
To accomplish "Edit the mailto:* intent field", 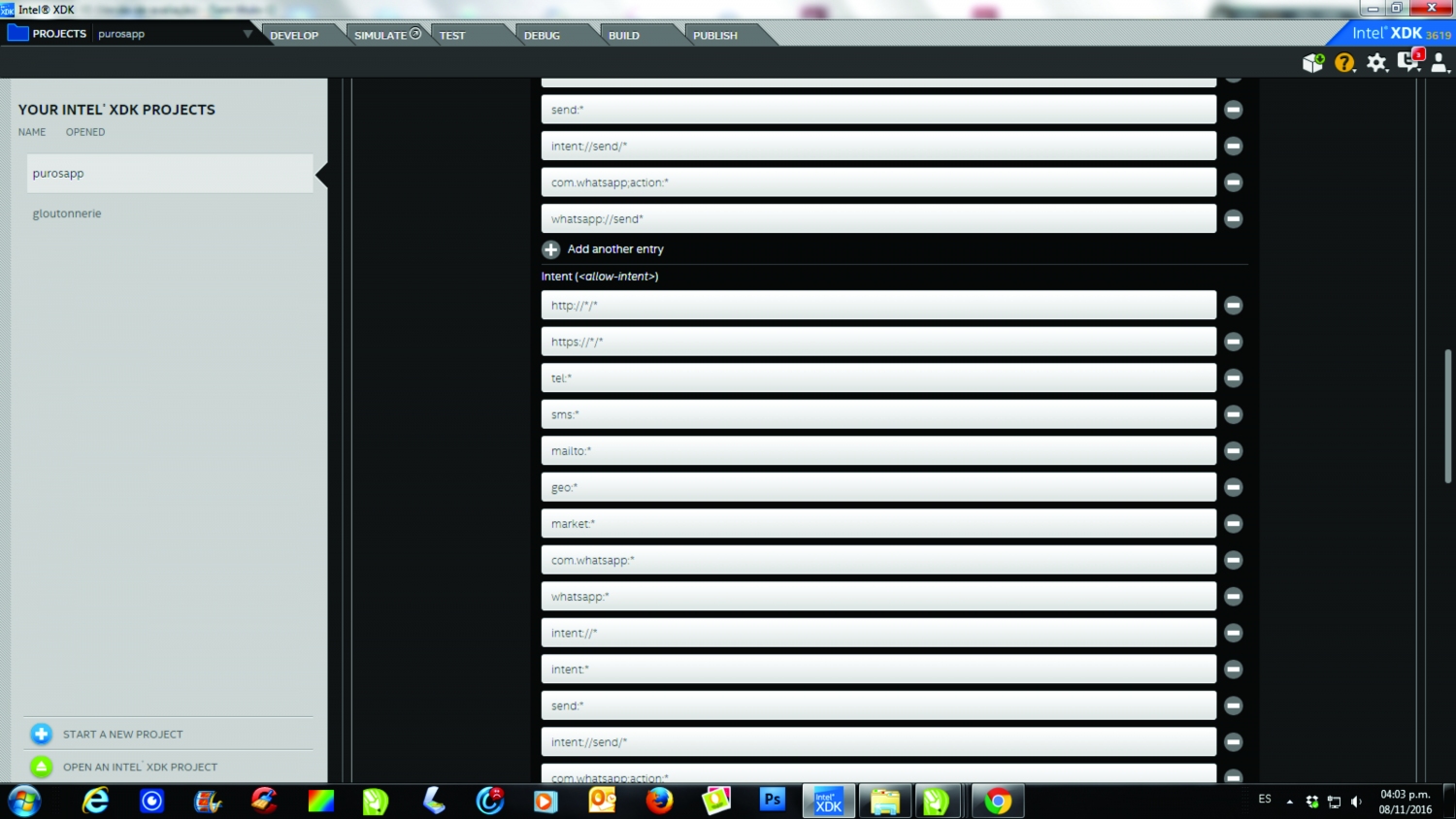I will 878,450.
